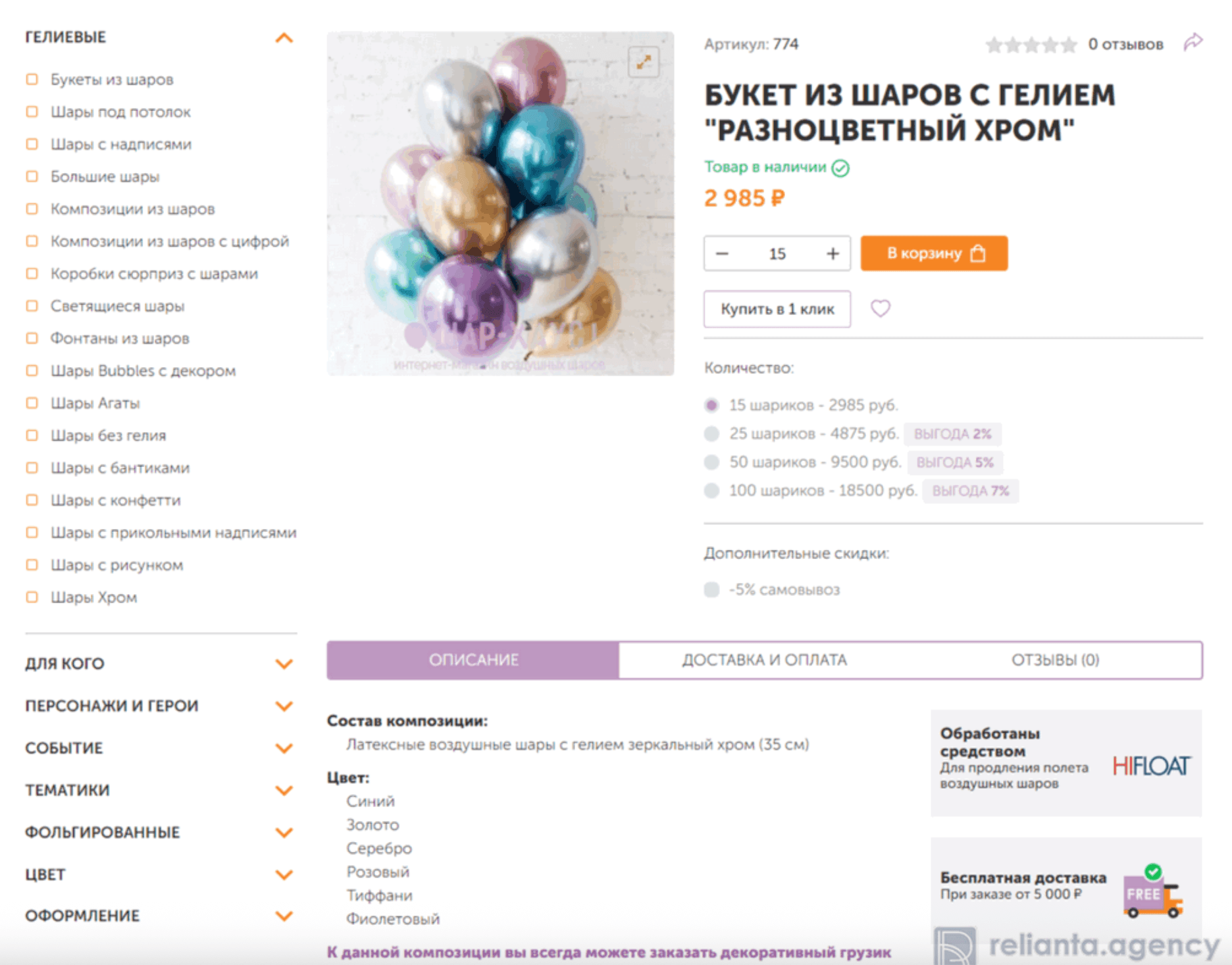Select the 100 шариков quantity option

tap(711, 491)
